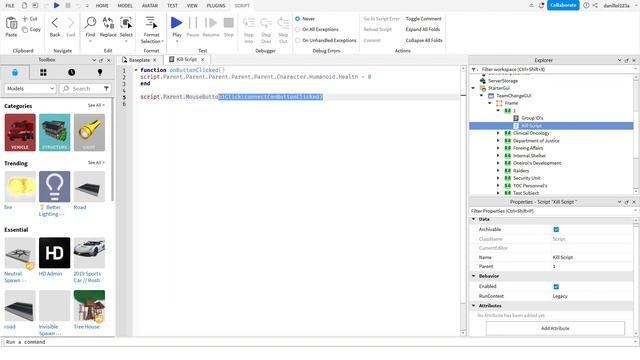Click the Toolbox search filter funnel icon
640x360 pixels.
[106, 88]
